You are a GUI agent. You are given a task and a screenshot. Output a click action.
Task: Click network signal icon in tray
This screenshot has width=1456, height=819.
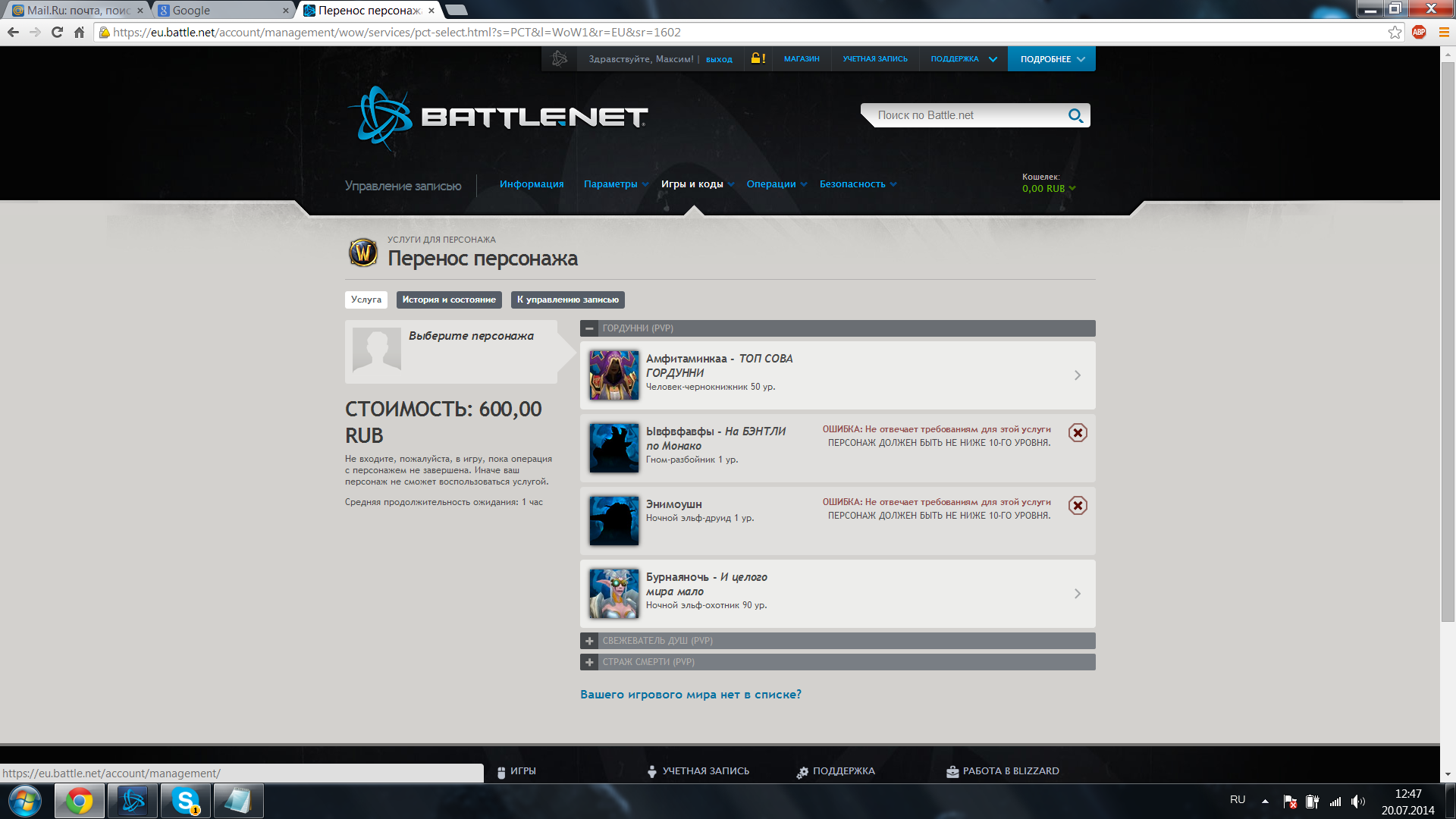coord(1335,801)
